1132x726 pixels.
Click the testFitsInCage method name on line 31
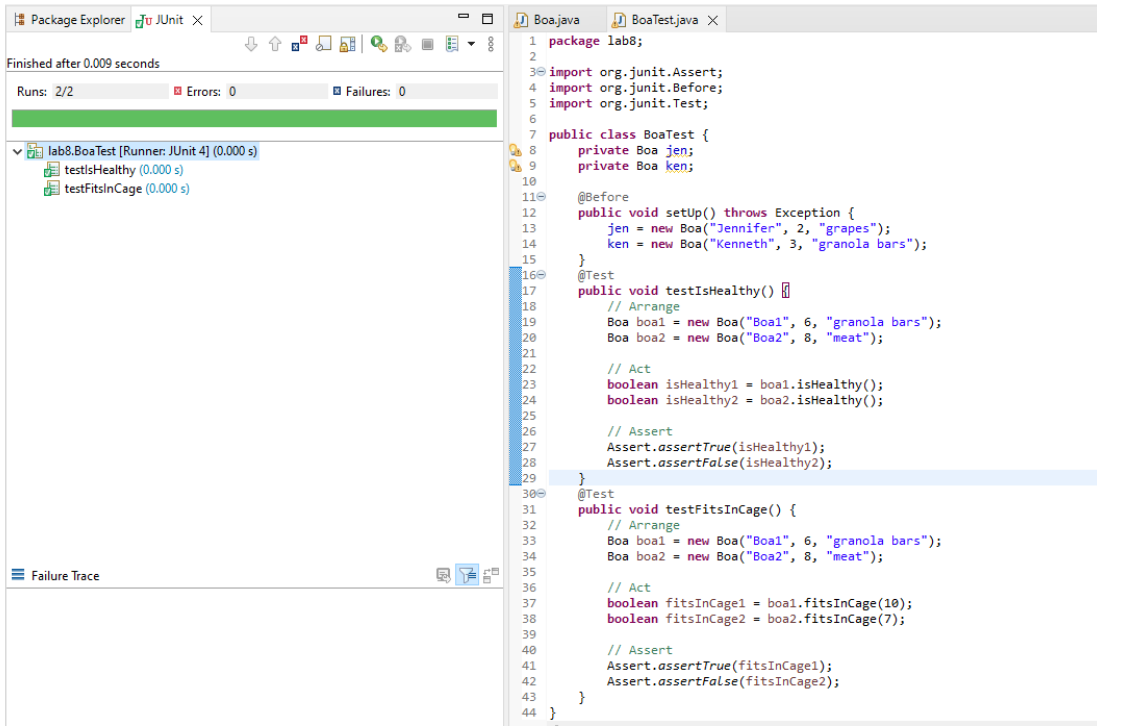pos(716,509)
